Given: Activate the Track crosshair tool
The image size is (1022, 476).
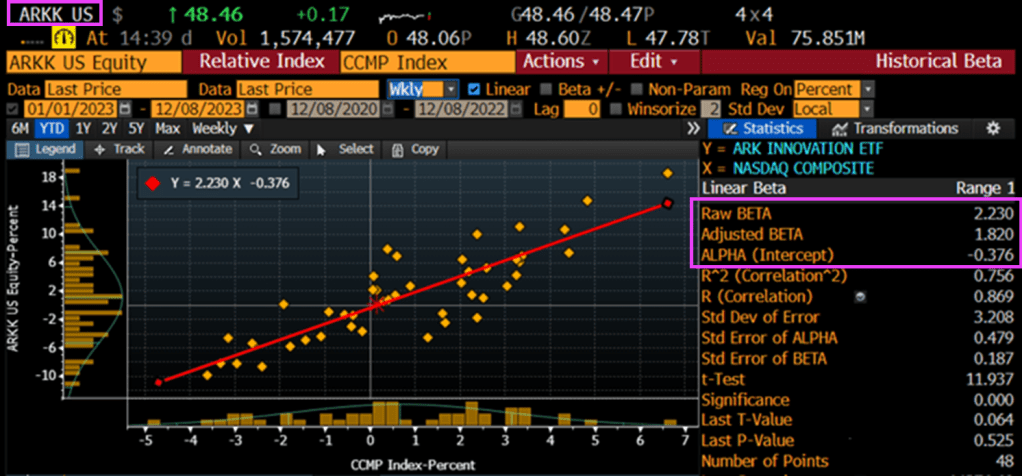Looking at the screenshot, I should (x=118, y=149).
